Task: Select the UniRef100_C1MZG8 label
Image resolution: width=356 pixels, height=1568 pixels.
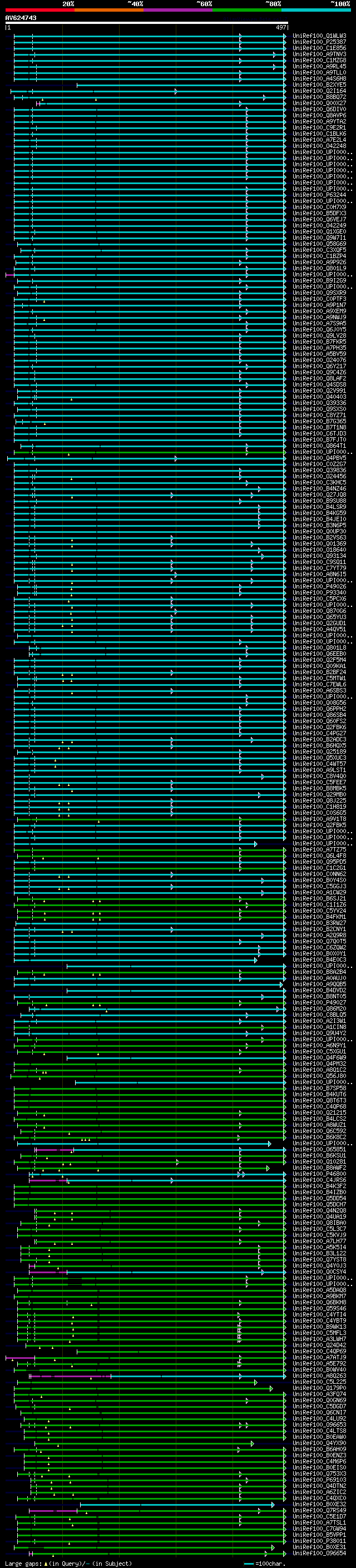Action: [319, 60]
